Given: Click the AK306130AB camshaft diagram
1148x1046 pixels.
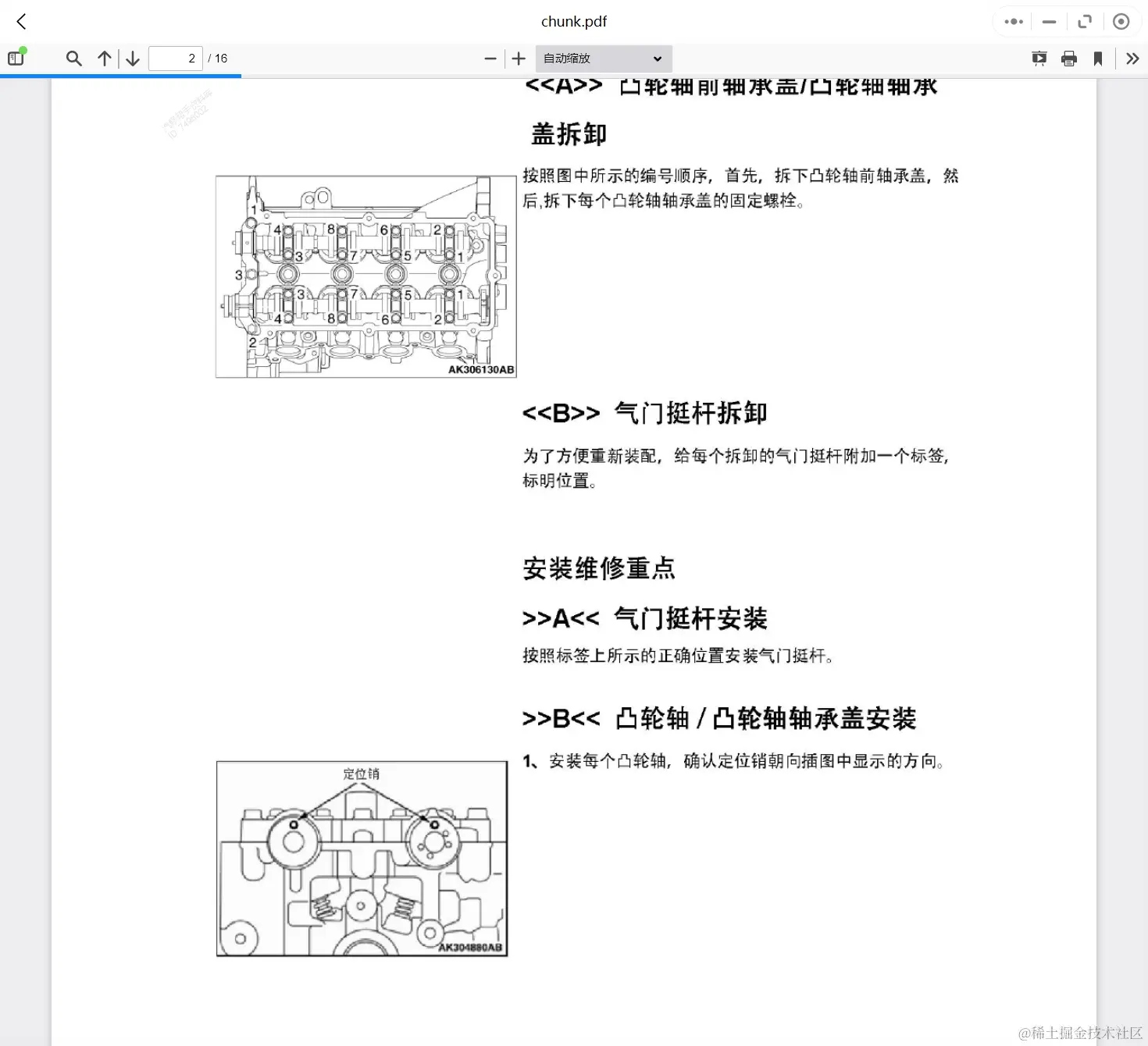Looking at the screenshot, I should point(365,276).
